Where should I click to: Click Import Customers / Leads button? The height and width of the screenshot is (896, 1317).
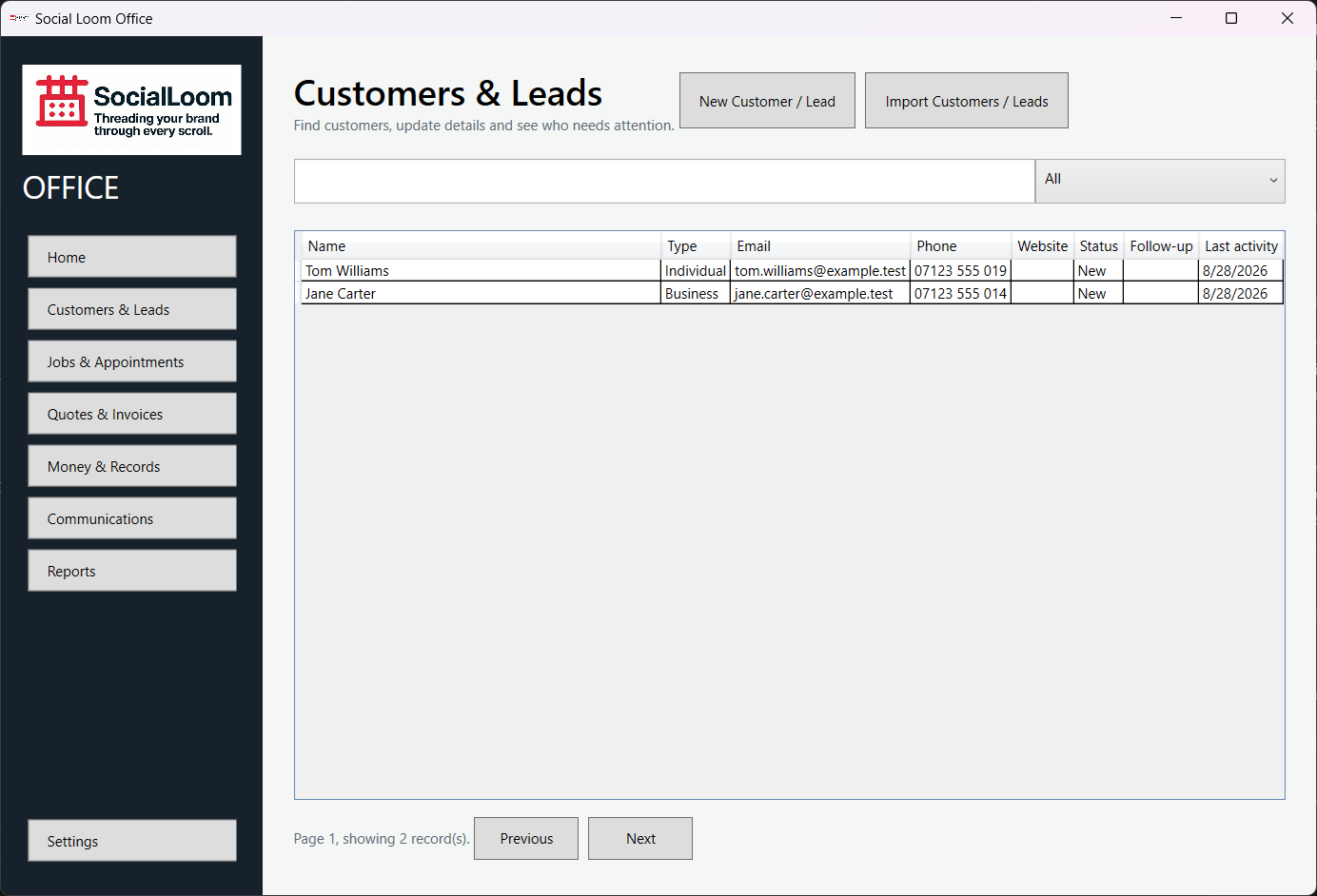[x=967, y=101]
